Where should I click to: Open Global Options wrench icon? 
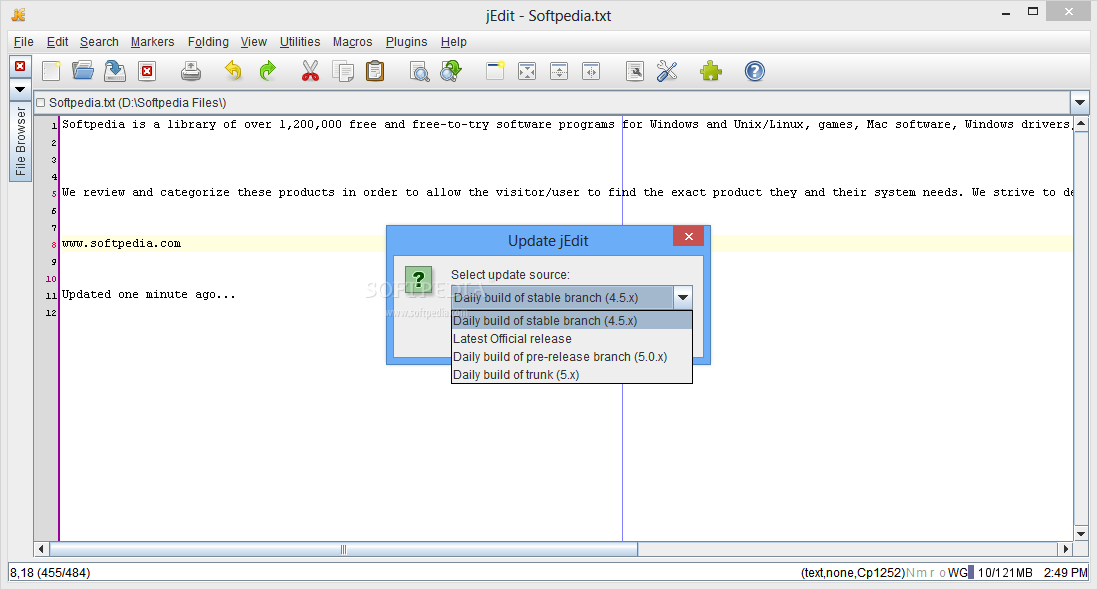pyautogui.click(x=667, y=71)
